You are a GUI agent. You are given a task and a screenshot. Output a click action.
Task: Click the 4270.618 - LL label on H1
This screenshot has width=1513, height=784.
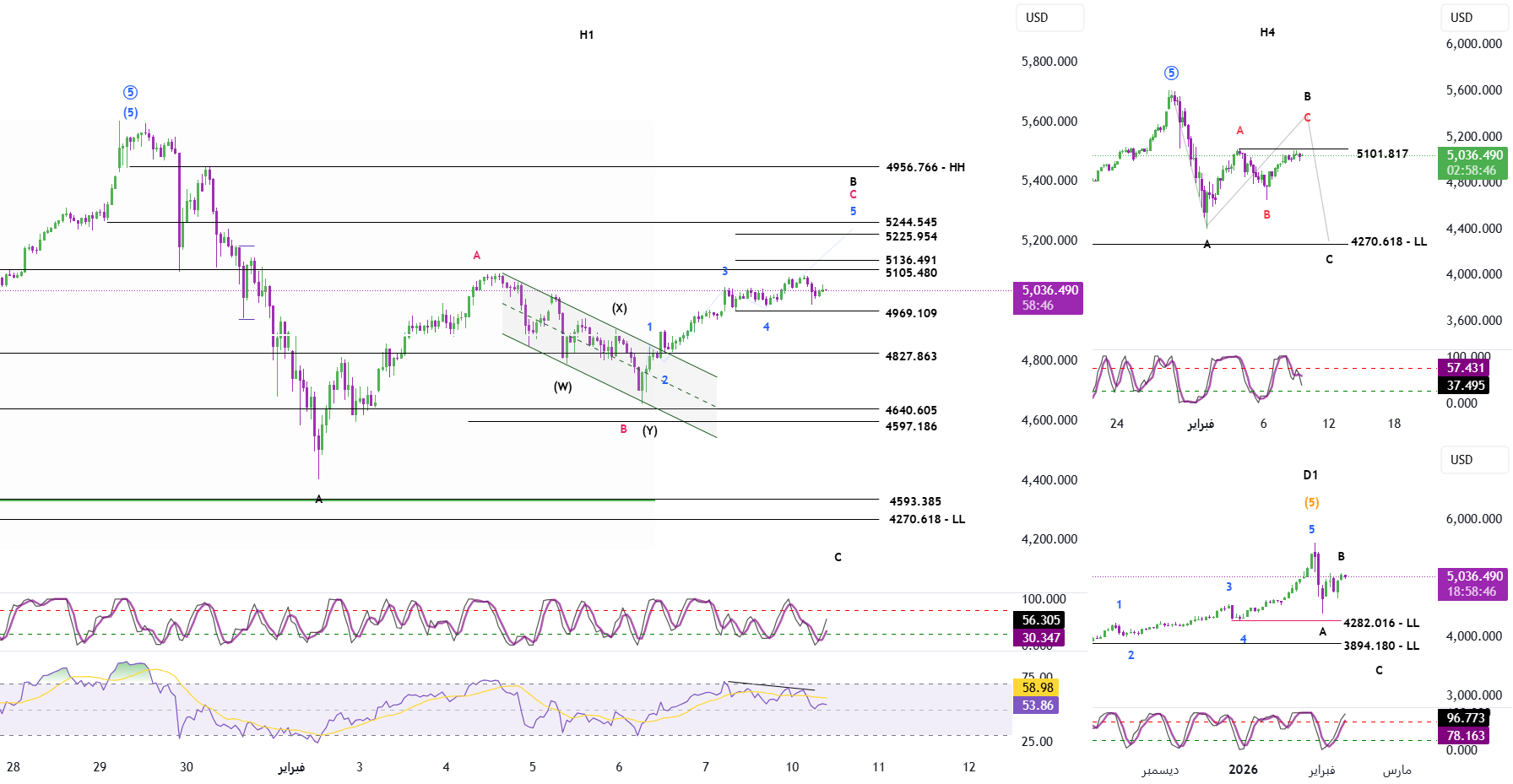pos(926,519)
